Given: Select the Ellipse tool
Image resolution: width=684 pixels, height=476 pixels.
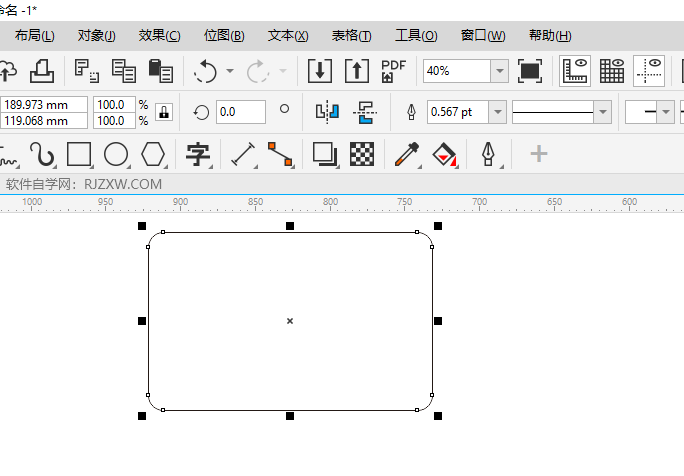Looking at the screenshot, I should 116,154.
